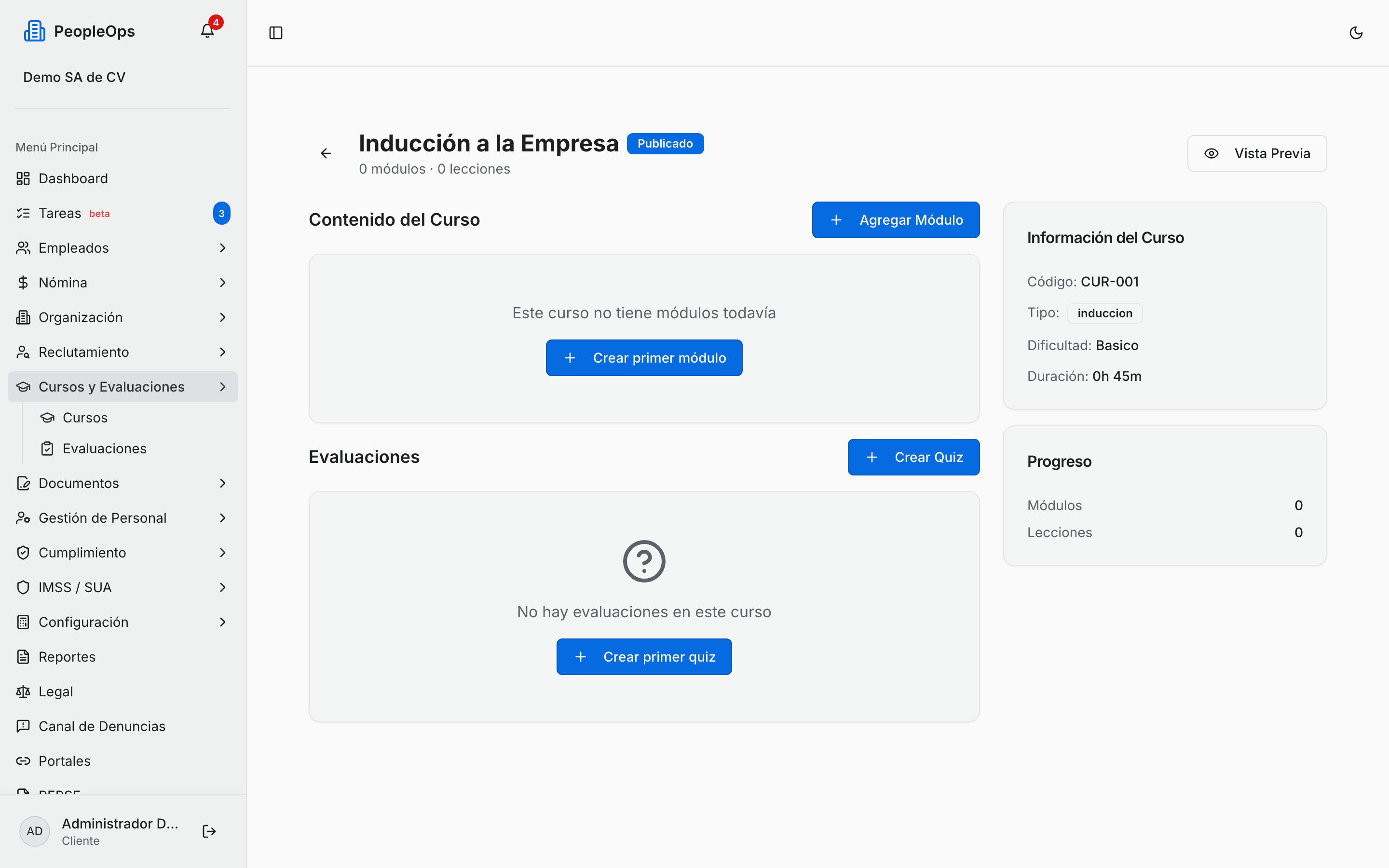
Task: Click the Nómina dollar icon
Action: point(23,283)
